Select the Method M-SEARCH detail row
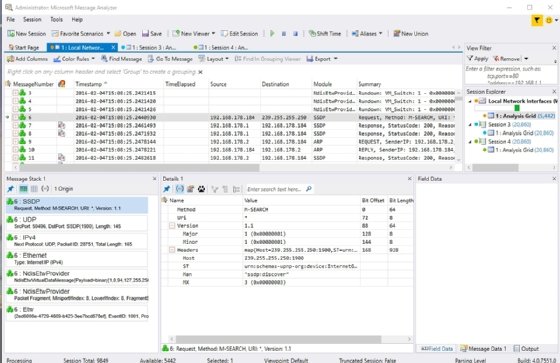 tap(288, 209)
